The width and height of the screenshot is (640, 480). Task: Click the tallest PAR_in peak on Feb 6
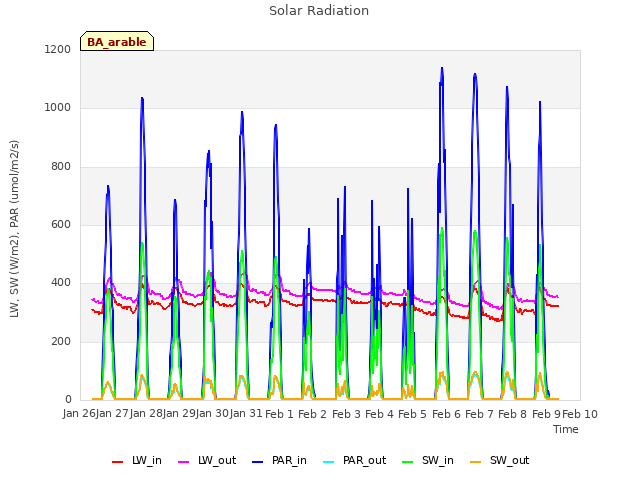point(442,69)
